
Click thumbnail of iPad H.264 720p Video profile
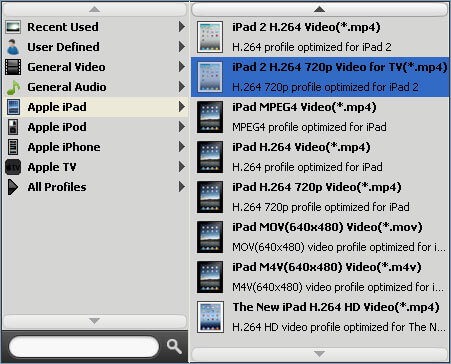210,197
